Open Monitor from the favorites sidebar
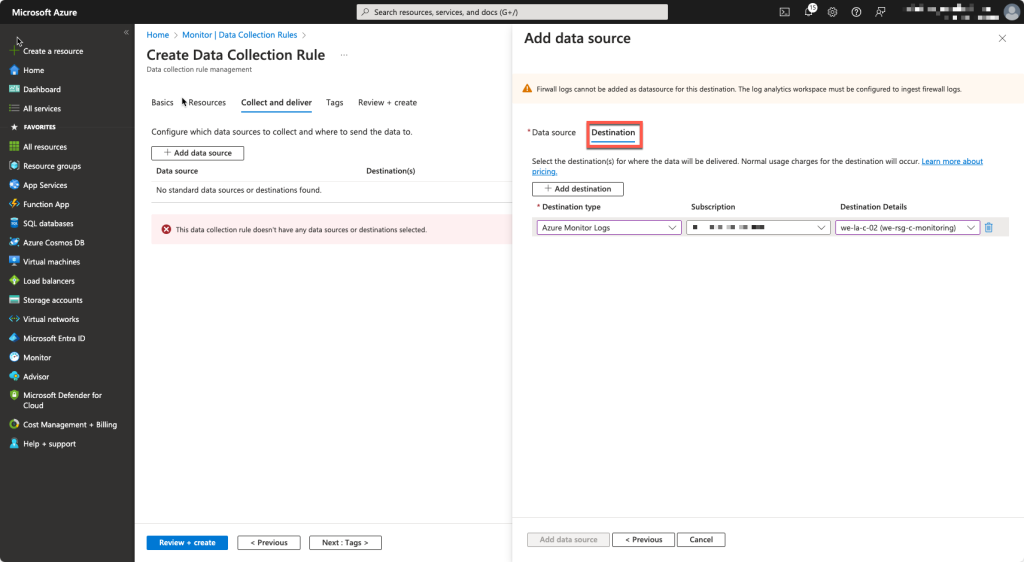The image size is (1024, 562). pos(37,358)
